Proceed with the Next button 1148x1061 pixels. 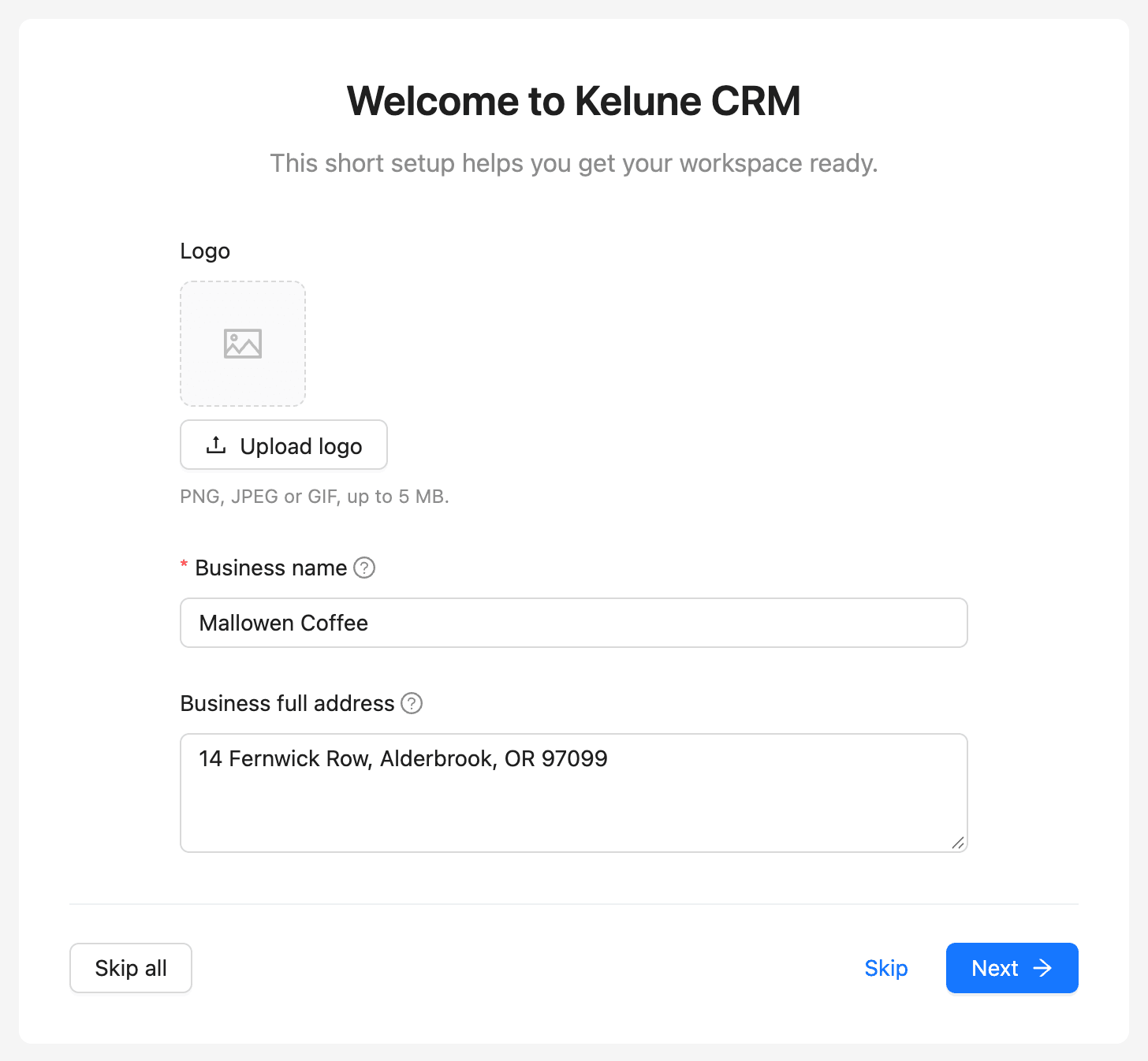click(x=1012, y=968)
